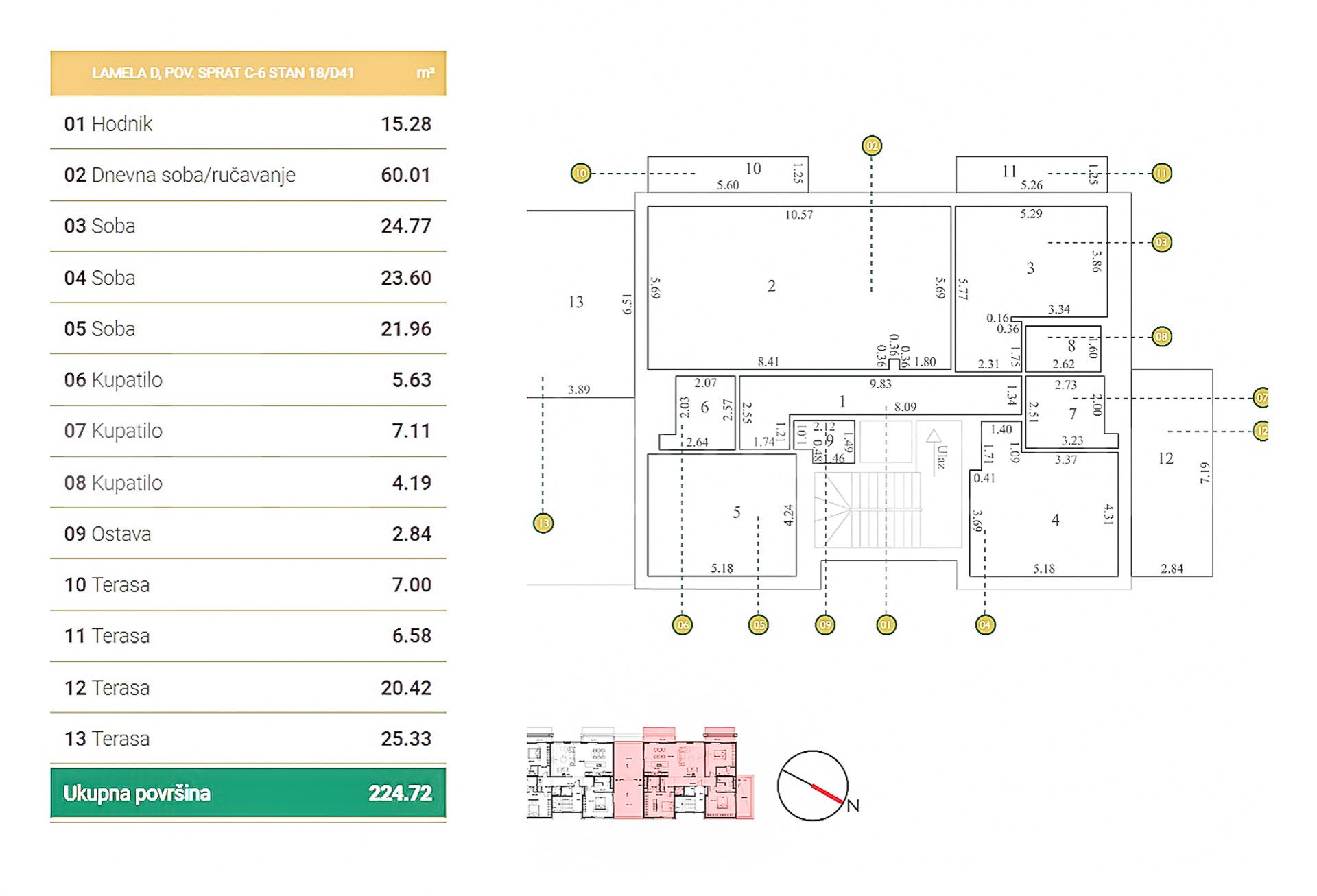Click the 09 Ostava row label

pos(108,534)
